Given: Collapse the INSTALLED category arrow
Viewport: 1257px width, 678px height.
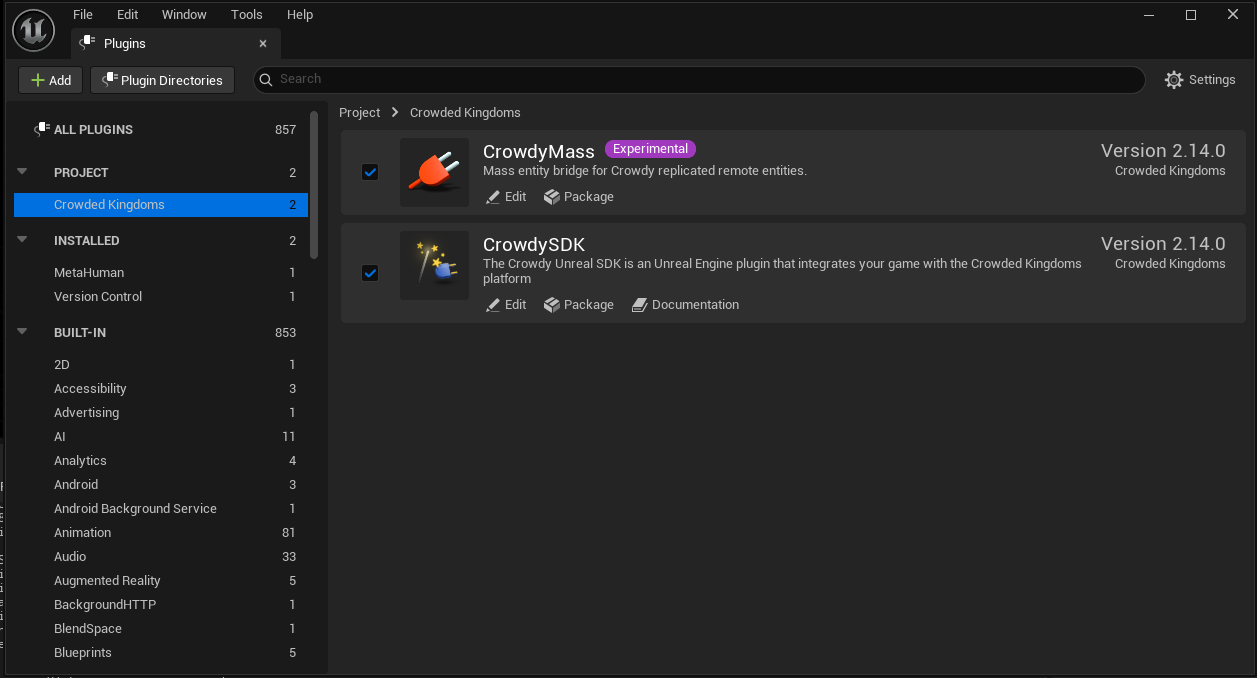Looking at the screenshot, I should click(x=22, y=240).
